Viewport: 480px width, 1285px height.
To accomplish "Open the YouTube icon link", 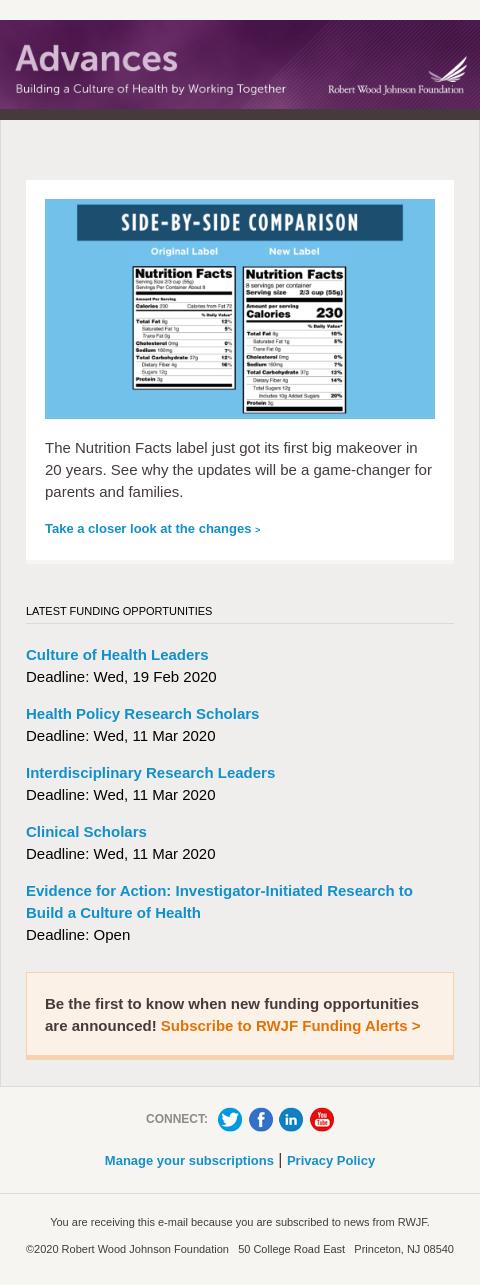I will coord(322,1119).
